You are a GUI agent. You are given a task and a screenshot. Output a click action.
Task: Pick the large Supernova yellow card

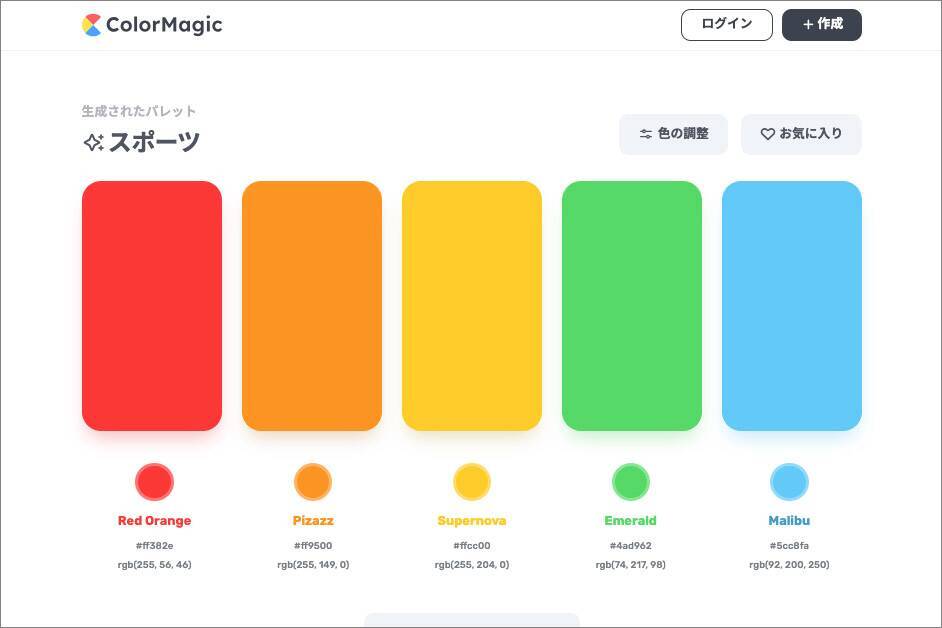pos(472,305)
